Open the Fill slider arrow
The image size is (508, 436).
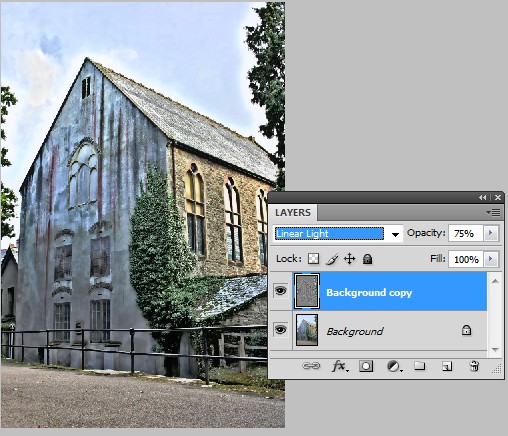[x=491, y=259]
